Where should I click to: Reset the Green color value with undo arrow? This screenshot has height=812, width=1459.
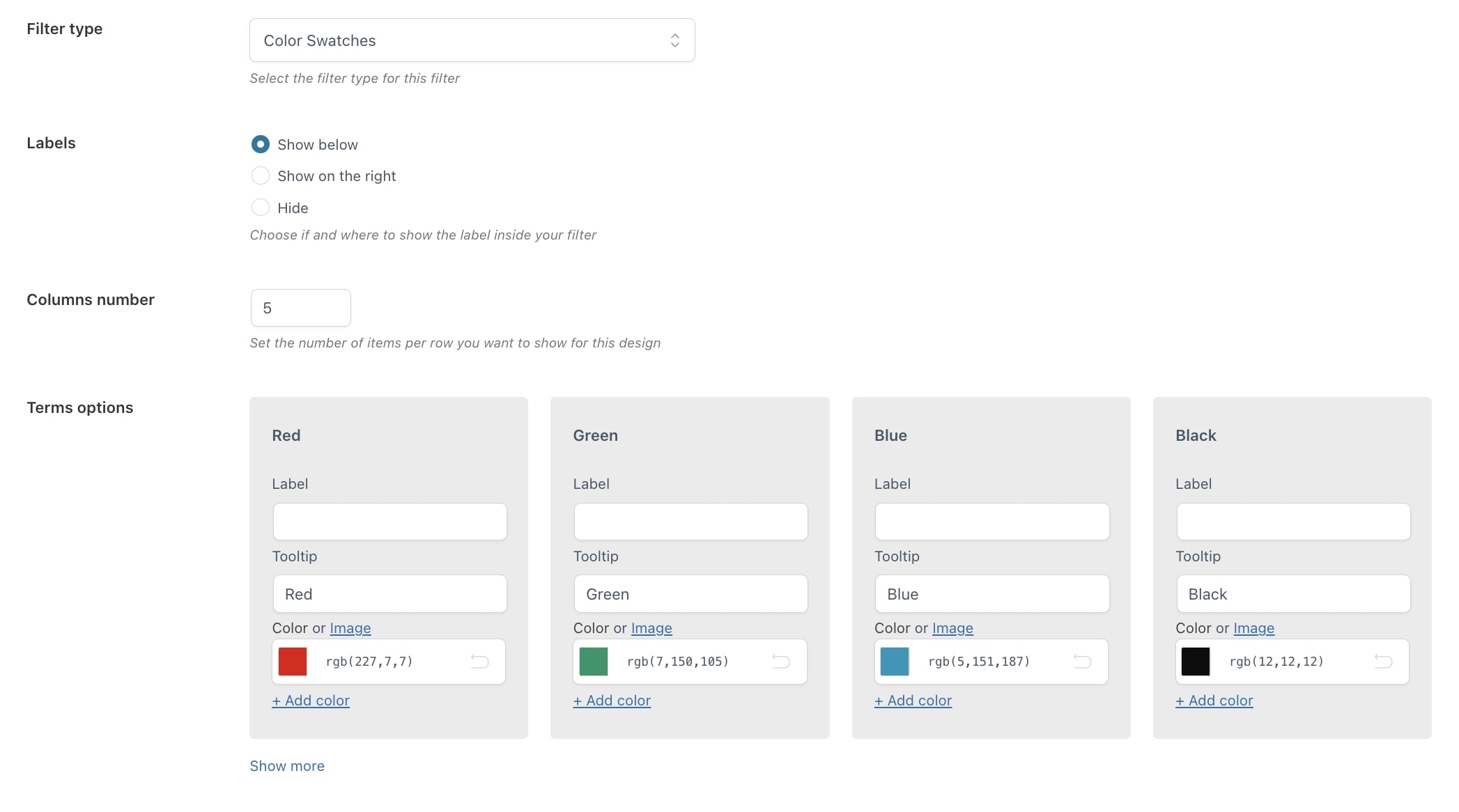pyautogui.click(x=781, y=661)
